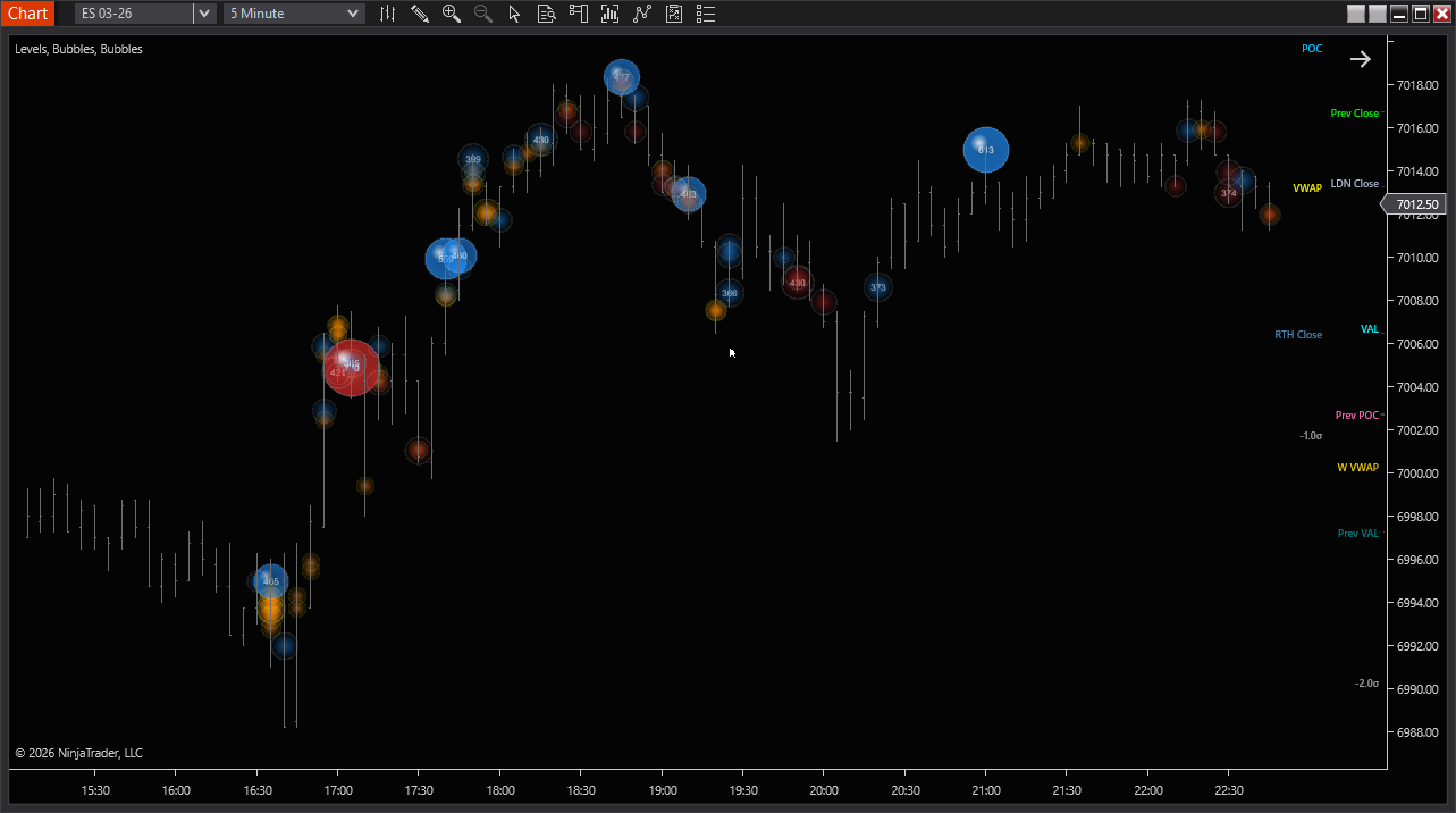Click the yellow VWAP label
This screenshot has height=813, width=1456.
pos(1307,188)
